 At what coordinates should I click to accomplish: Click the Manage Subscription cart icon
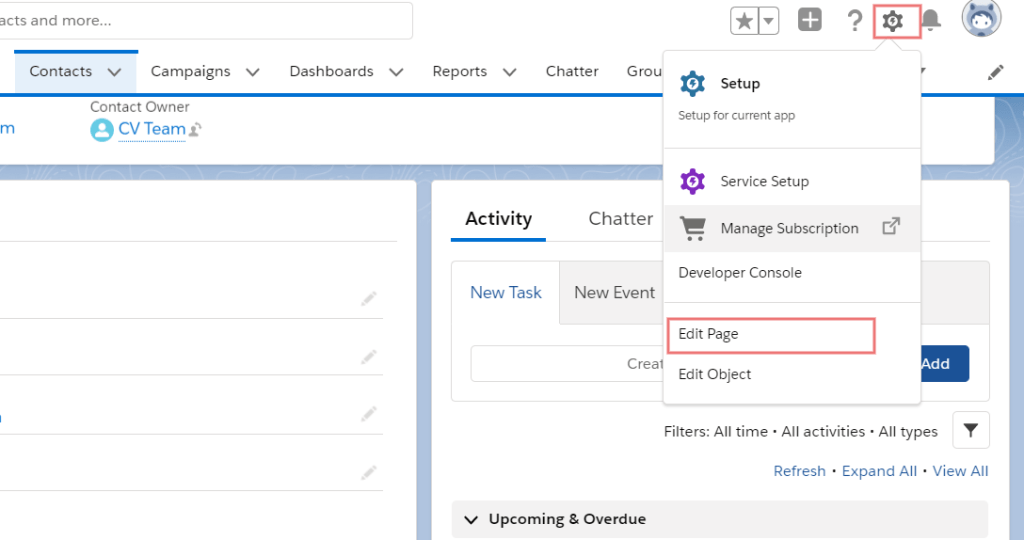(693, 229)
